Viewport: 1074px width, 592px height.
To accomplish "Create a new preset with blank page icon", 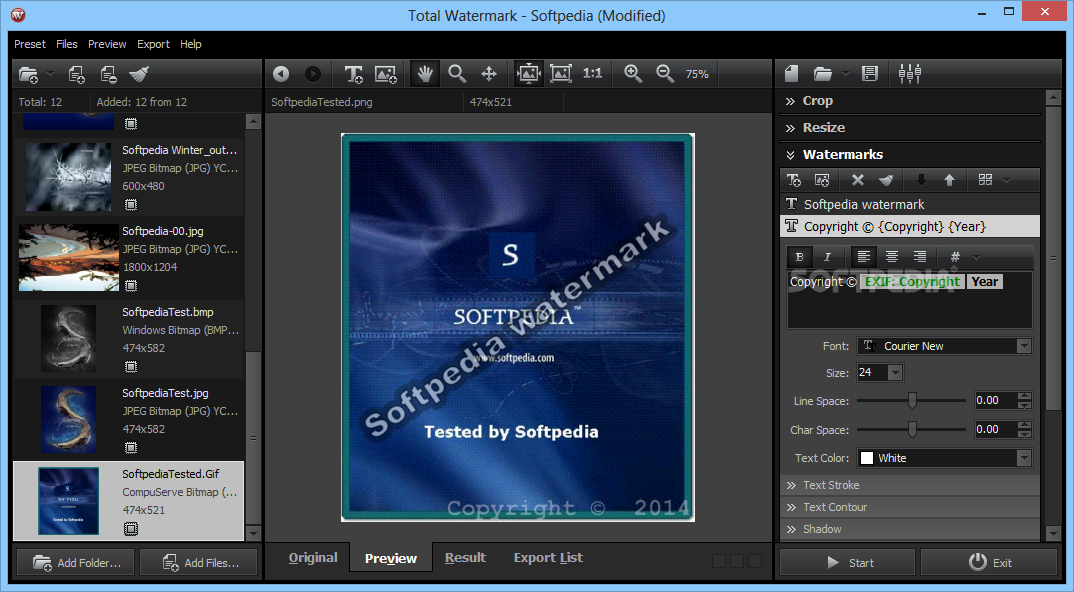I will [x=792, y=73].
